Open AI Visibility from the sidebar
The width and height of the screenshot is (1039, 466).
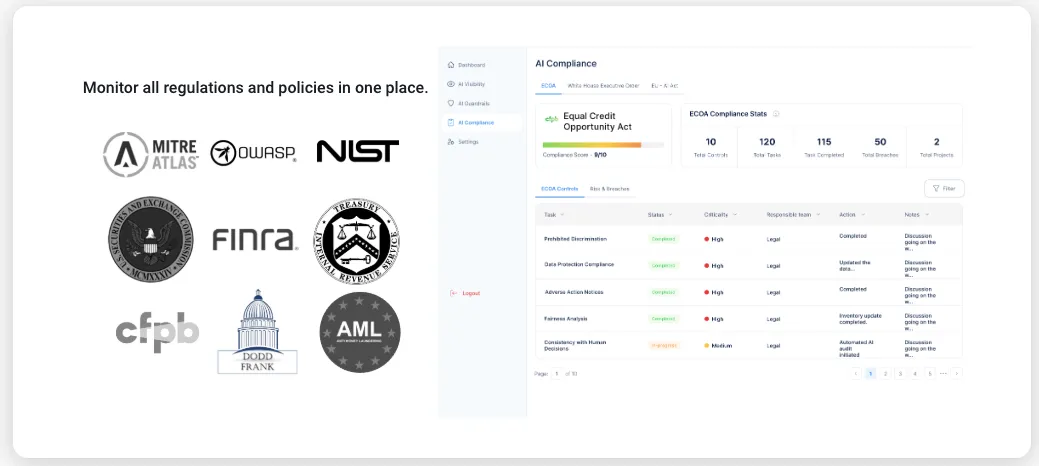click(x=466, y=84)
